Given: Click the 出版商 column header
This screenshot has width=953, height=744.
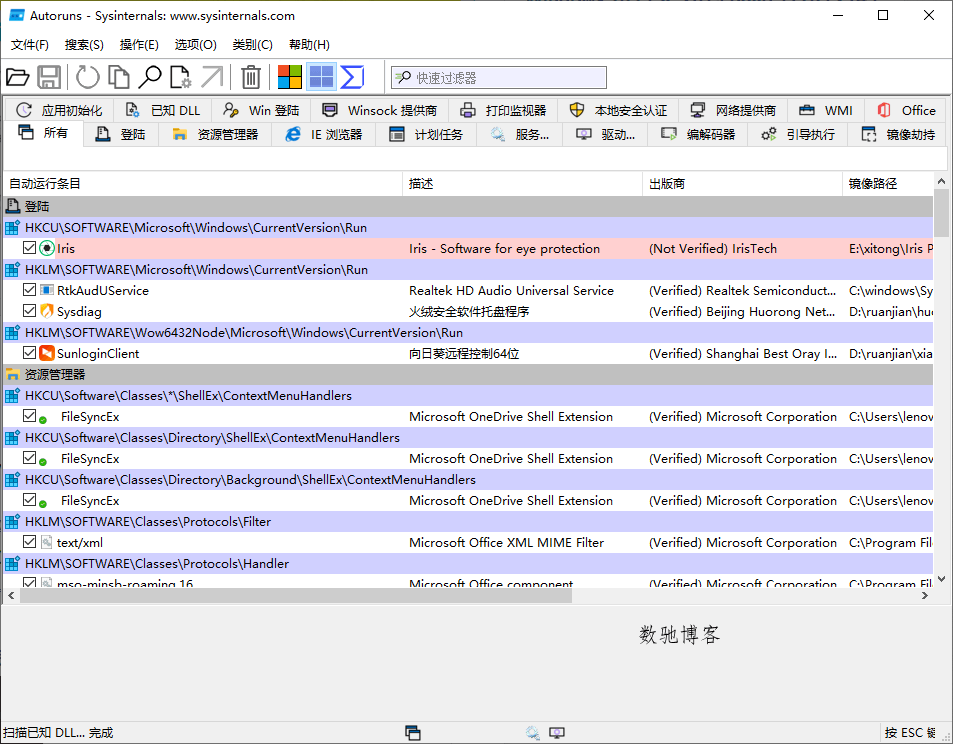Looking at the screenshot, I should pyautogui.click(x=743, y=184).
